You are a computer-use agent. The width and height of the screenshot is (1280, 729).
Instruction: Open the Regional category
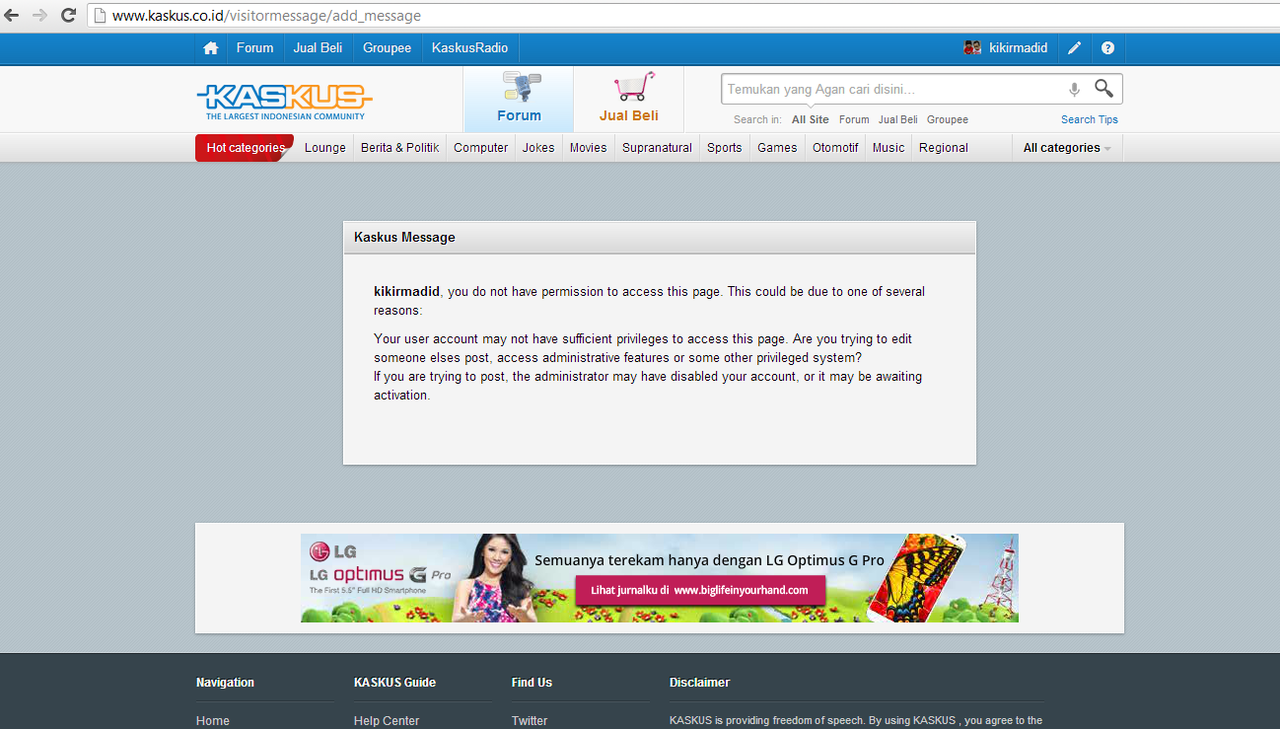pyautogui.click(x=943, y=148)
